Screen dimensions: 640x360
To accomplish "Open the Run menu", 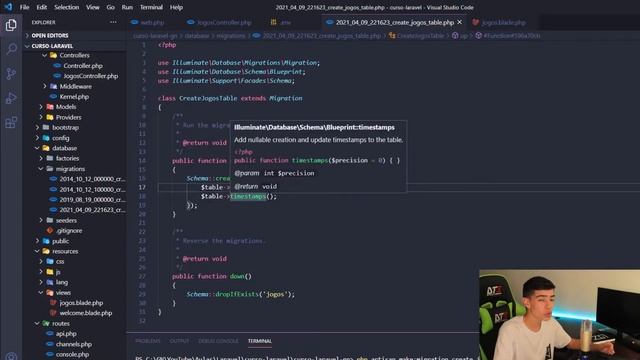I will [127, 7].
